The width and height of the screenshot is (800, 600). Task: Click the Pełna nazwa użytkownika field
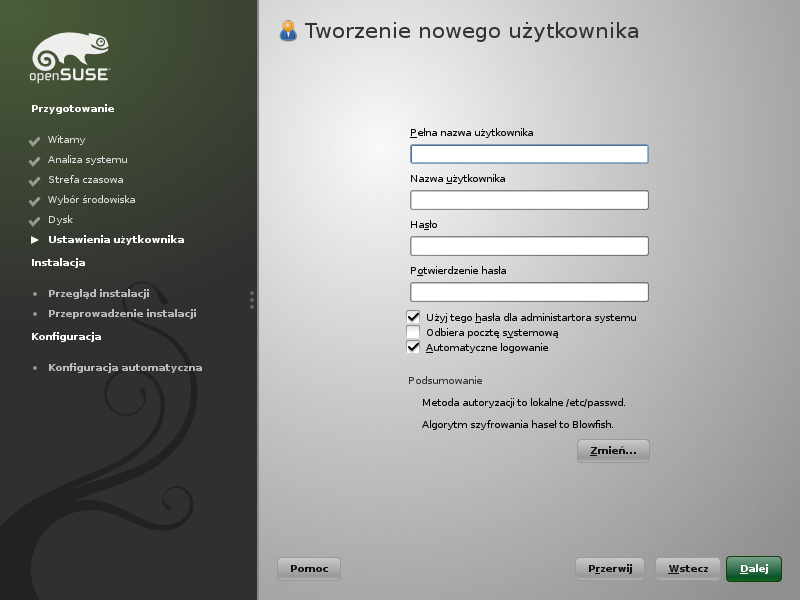pos(529,154)
